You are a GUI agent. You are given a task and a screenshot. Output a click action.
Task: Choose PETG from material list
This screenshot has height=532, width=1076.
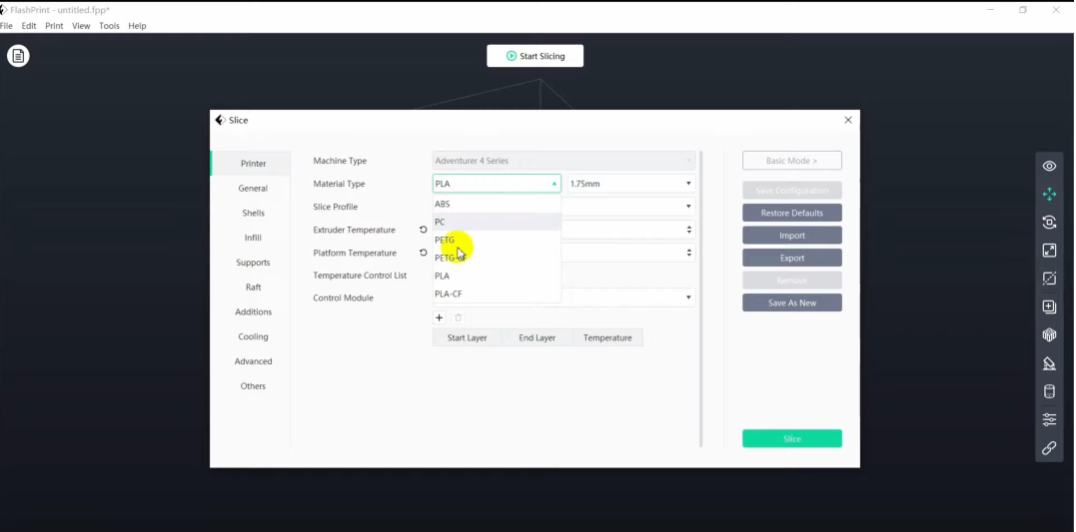pyautogui.click(x=497, y=240)
